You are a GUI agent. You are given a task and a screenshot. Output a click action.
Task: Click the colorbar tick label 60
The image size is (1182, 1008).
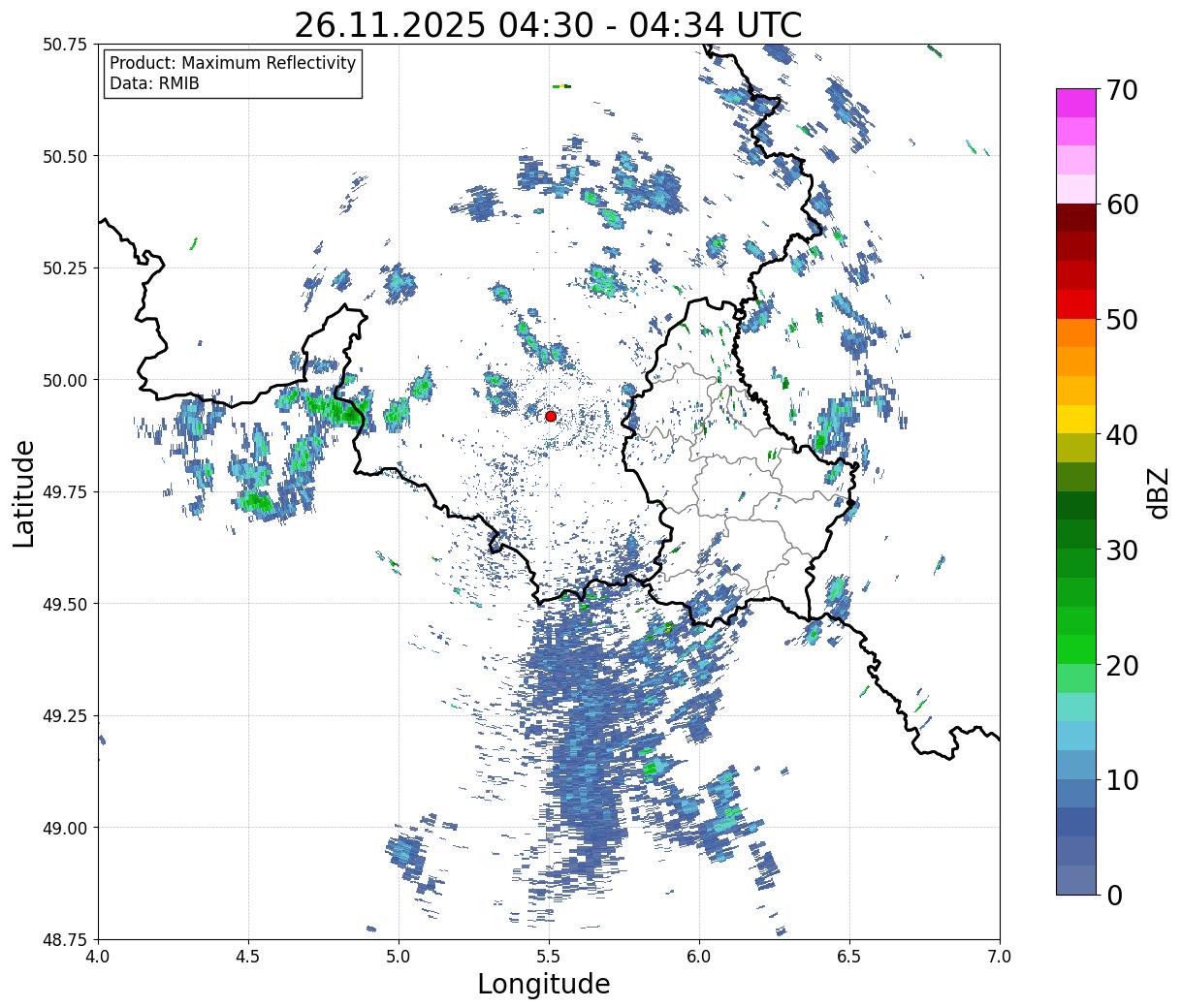[x=1121, y=205]
